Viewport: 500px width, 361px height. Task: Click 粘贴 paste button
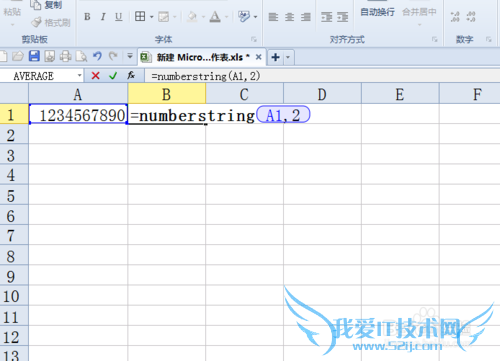tap(12, 12)
